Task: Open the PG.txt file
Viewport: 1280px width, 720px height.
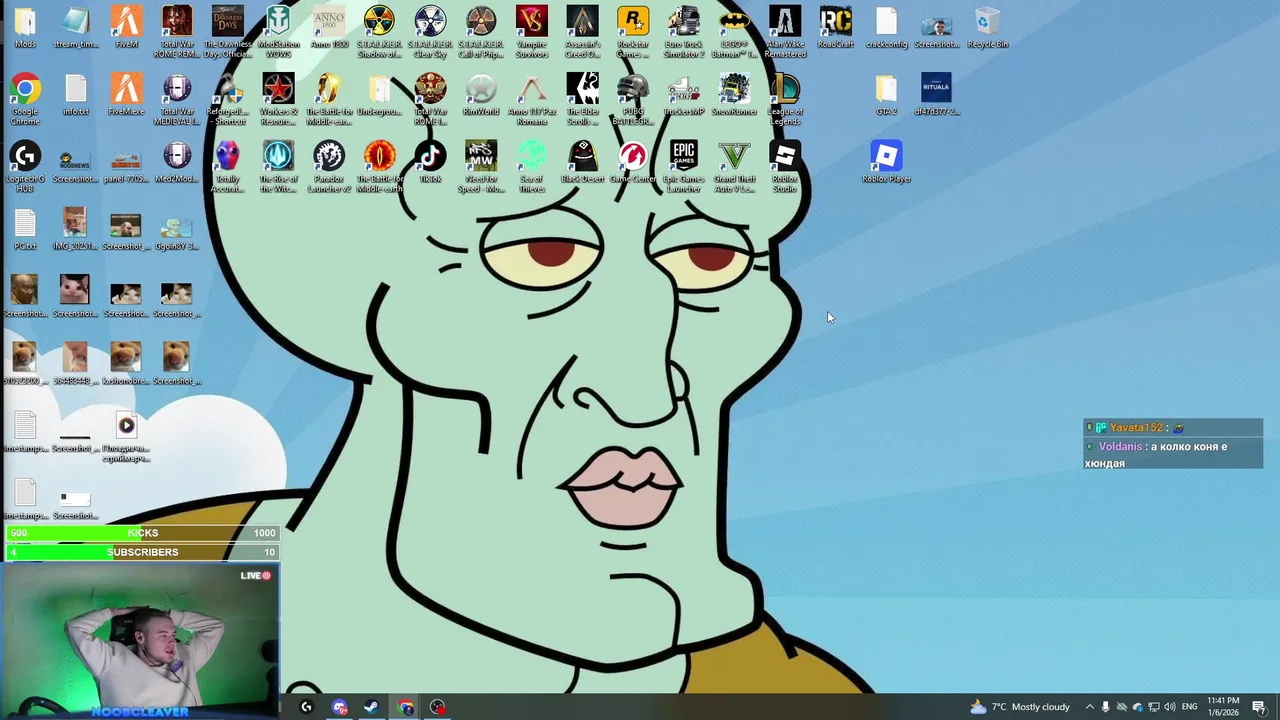Action: tap(25, 230)
